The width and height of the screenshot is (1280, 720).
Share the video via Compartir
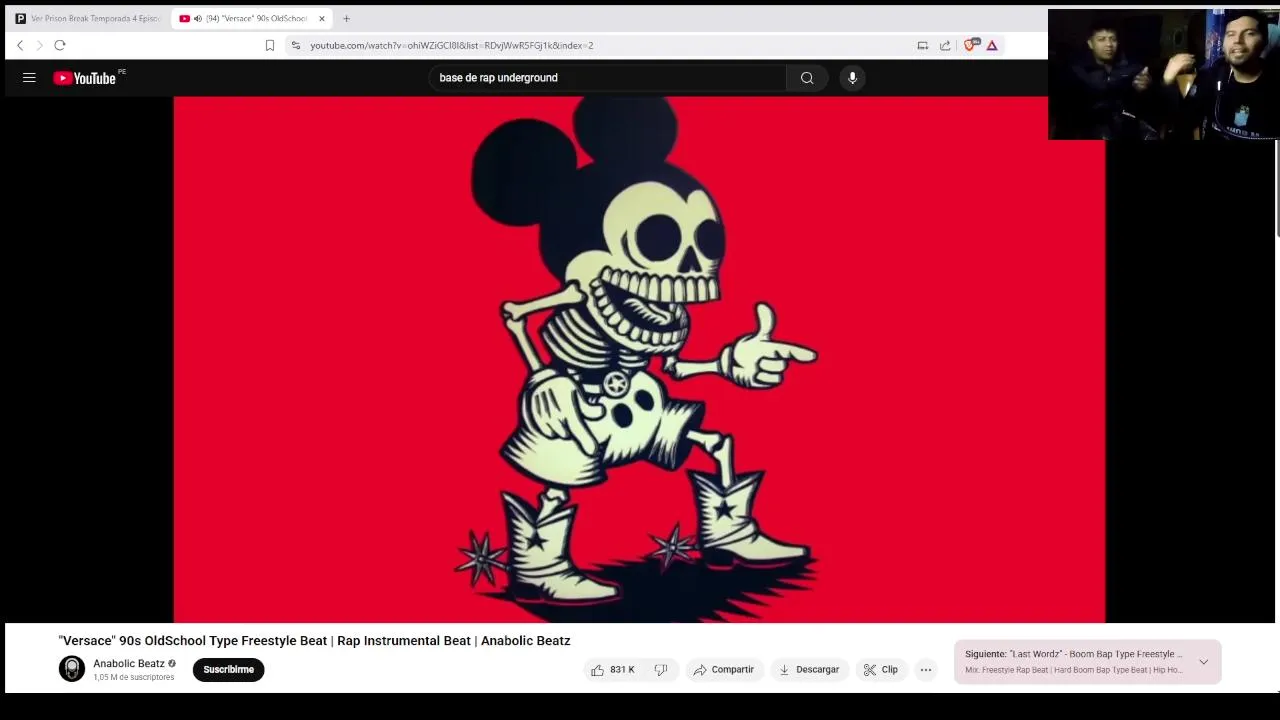point(724,670)
